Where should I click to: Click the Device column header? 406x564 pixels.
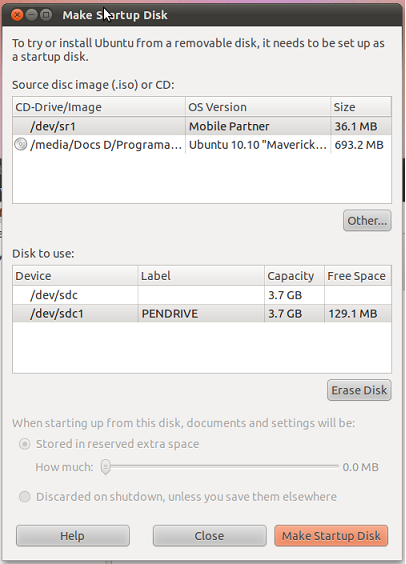(75, 276)
